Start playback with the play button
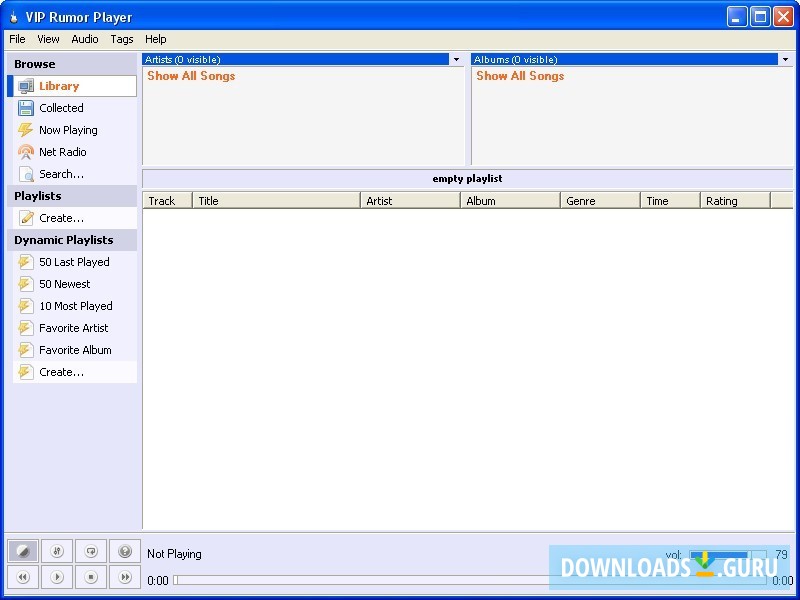 click(x=57, y=577)
